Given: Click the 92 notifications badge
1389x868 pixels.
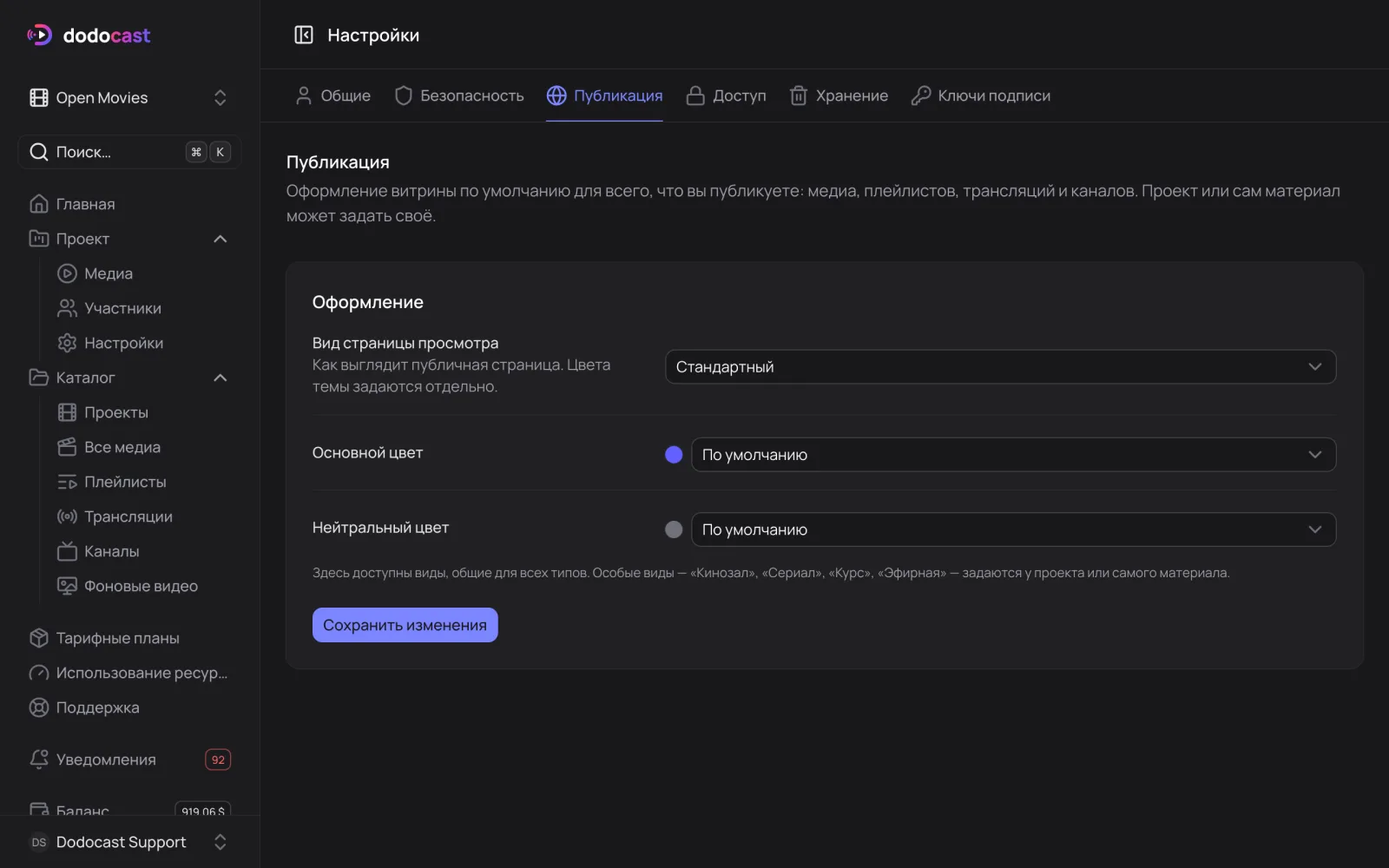Looking at the screenshot, I should click(218, 759).
